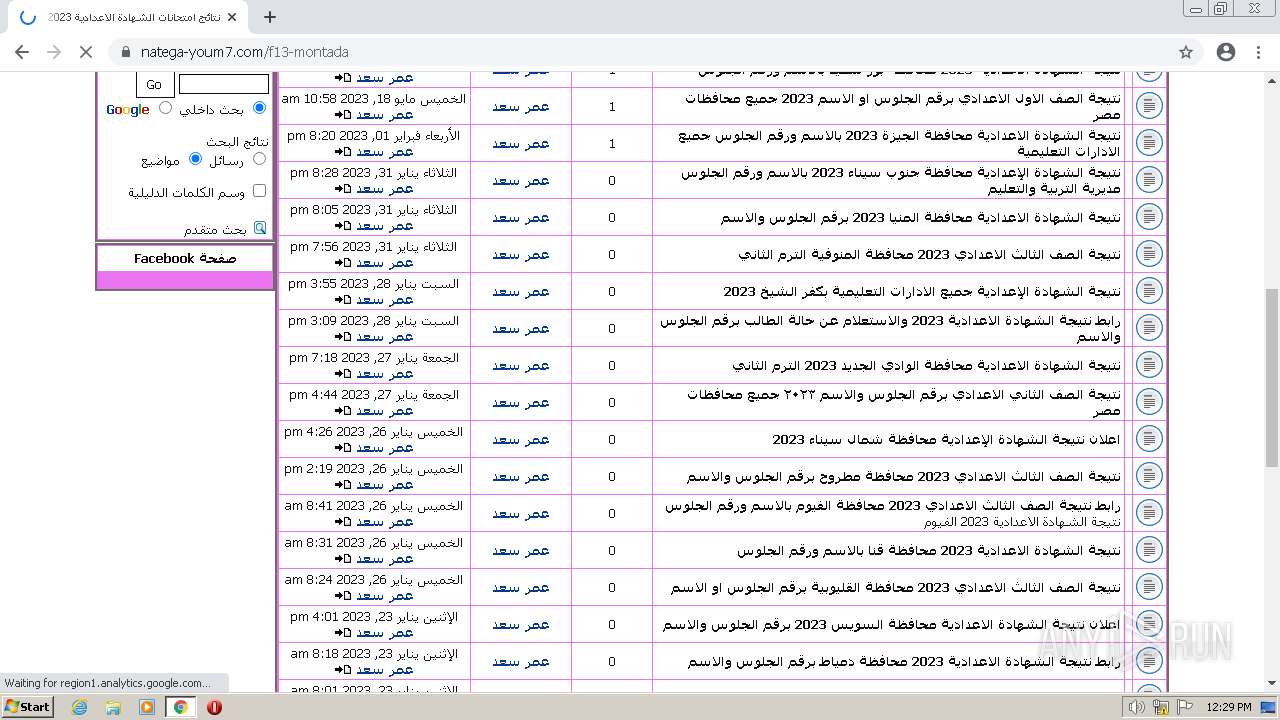Tick the وسم الكلمات الدليلية checkbox

260,191
